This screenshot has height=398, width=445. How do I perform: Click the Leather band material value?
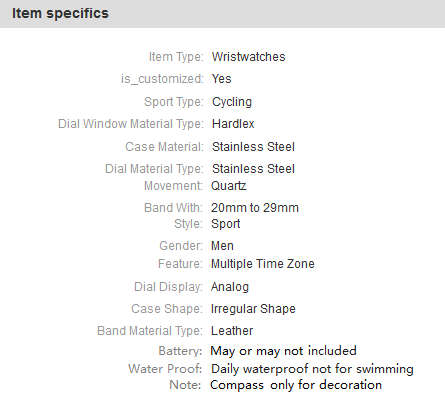click(x=232, y=331)
